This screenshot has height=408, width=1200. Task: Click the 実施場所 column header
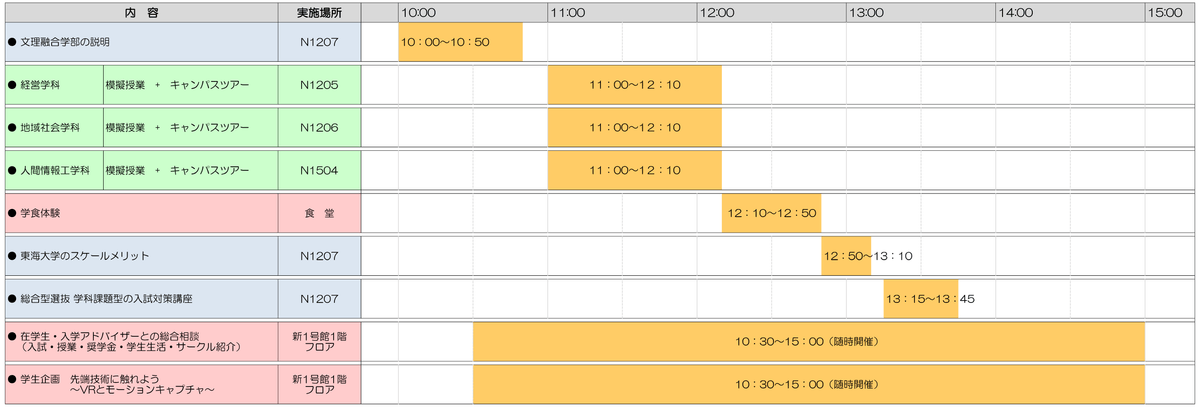pyautogui.click(x=319, y=13)
